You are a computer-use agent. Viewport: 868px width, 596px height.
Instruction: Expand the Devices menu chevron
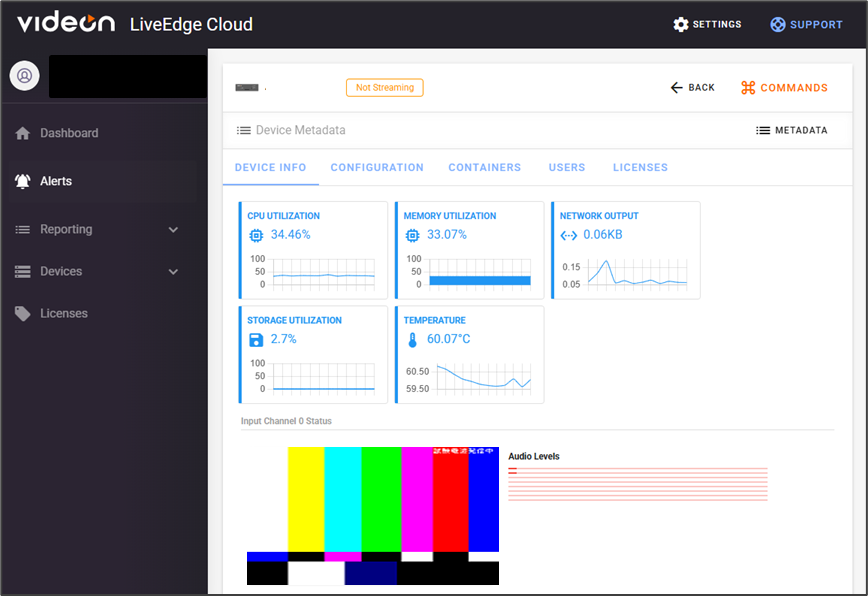pyautogui.click(x=173, y=271)
